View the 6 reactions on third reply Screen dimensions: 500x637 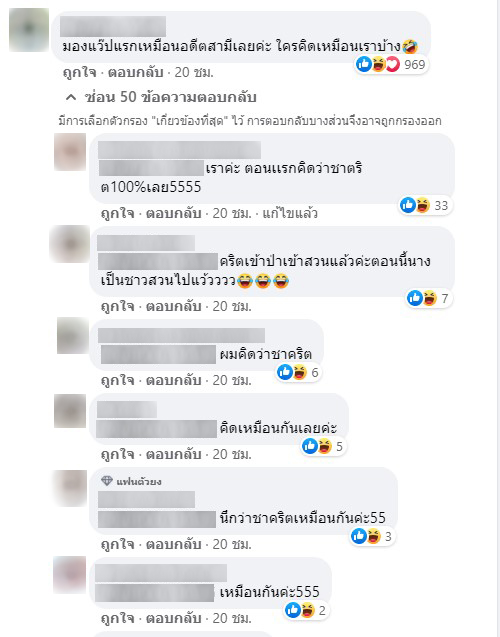coord(299,372)
